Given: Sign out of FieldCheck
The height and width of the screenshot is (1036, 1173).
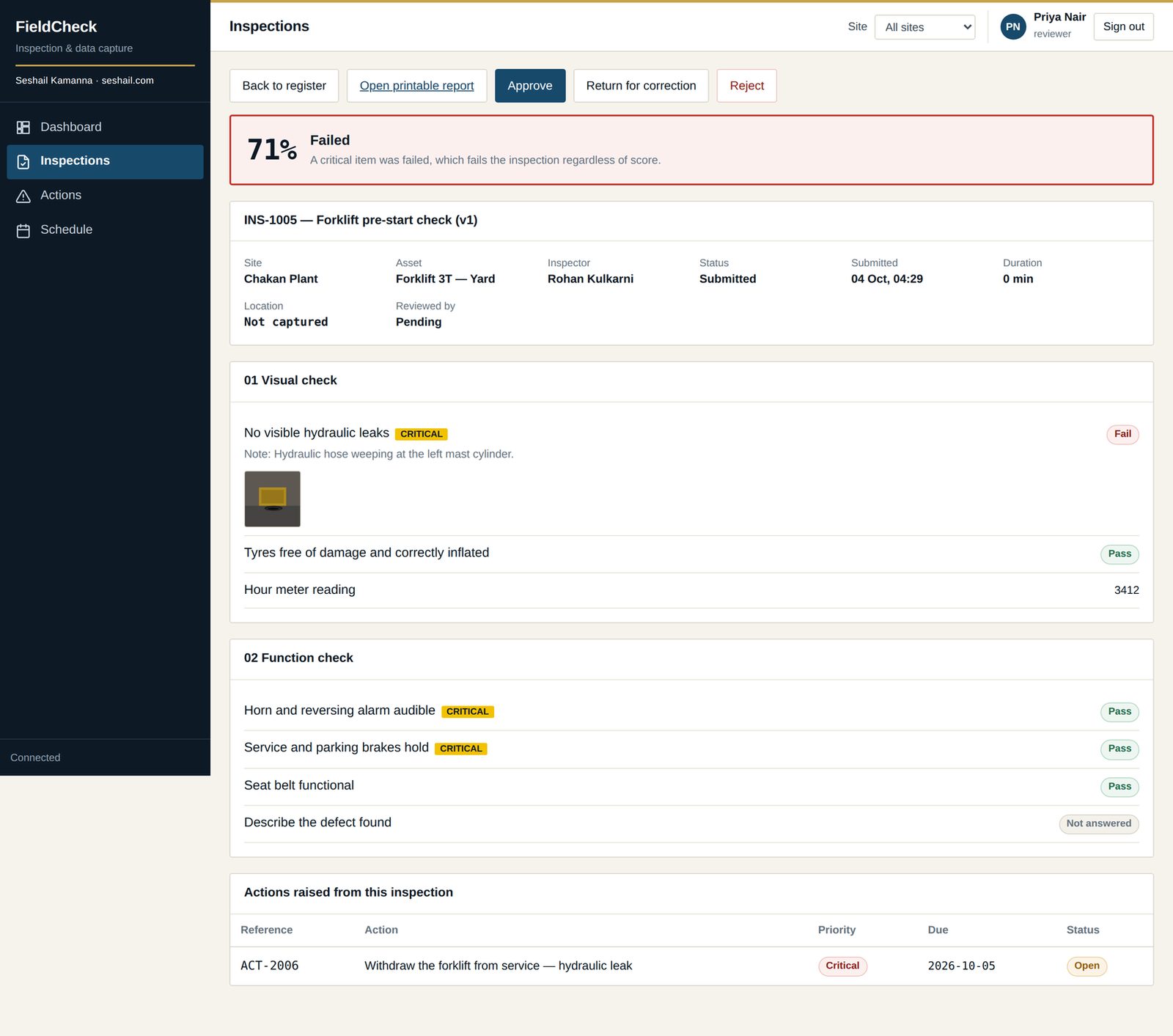Looking at the screenshot, I should [x=1123, y=27].
